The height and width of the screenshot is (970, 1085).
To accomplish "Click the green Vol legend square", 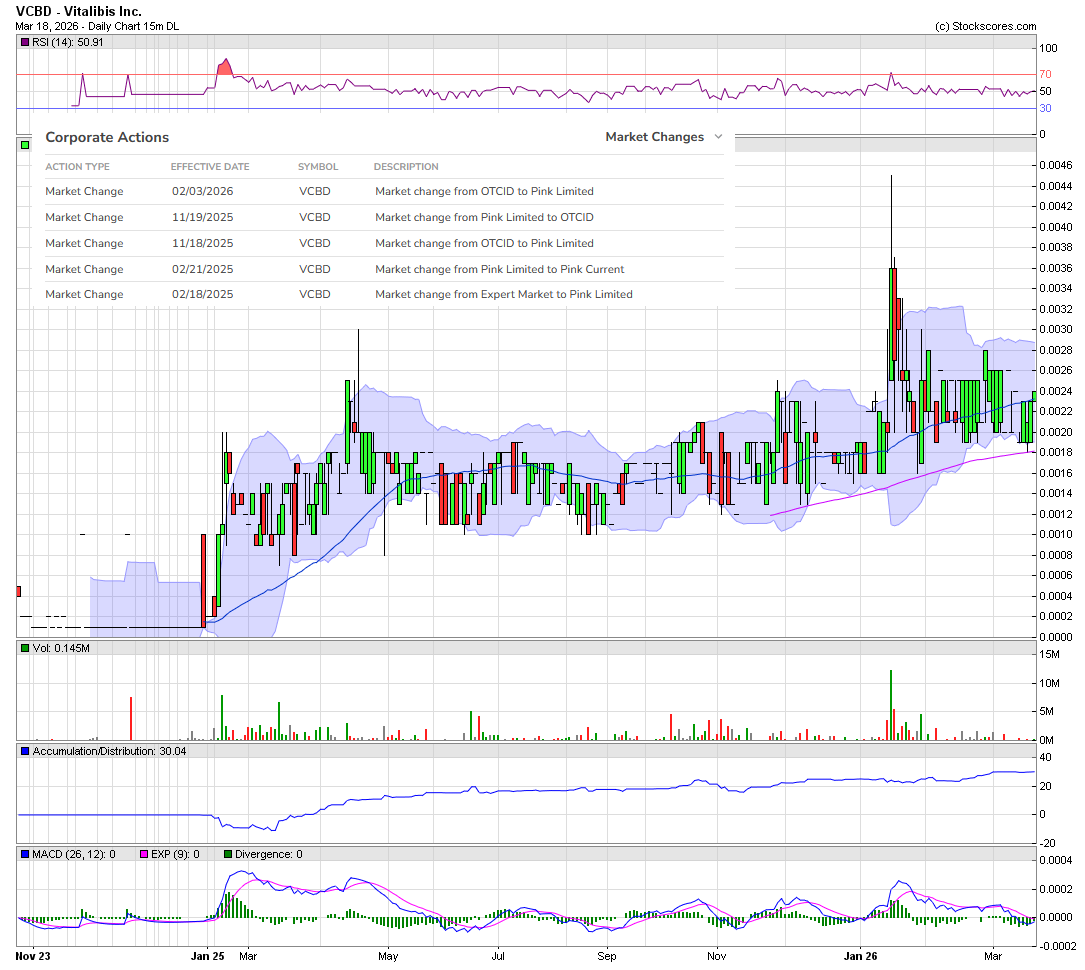I will coord(26,648).
